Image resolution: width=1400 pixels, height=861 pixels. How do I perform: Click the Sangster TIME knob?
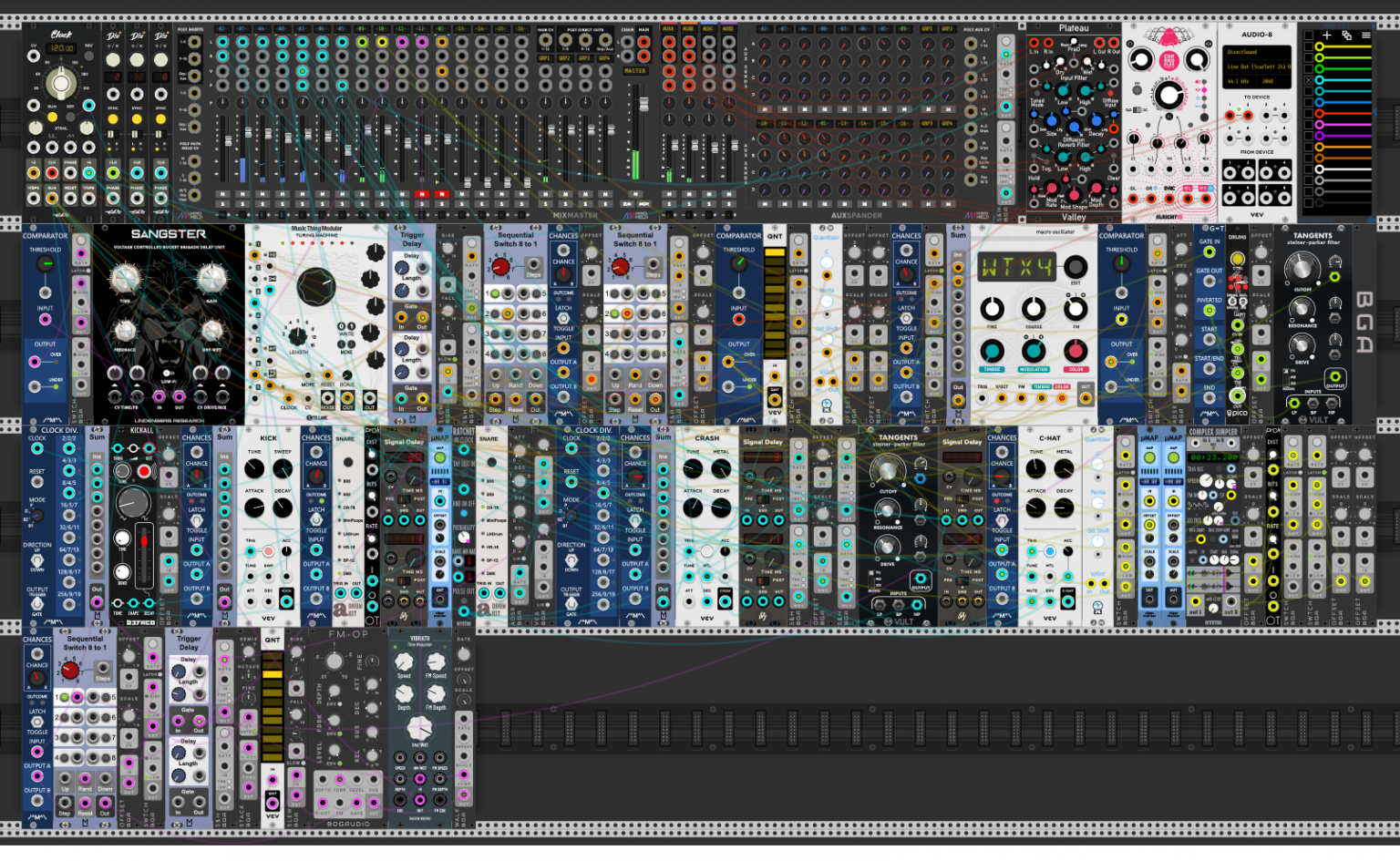click(x=126, y=279)
